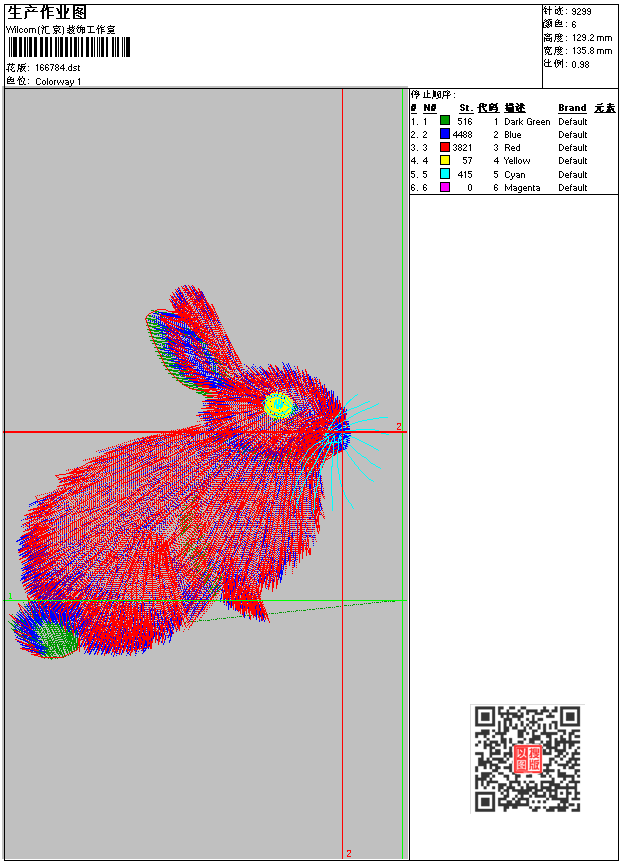
Task: Click the red '2' marker beside the rabbit's nose
Action: pyautogui.click(x=399, y=426)
